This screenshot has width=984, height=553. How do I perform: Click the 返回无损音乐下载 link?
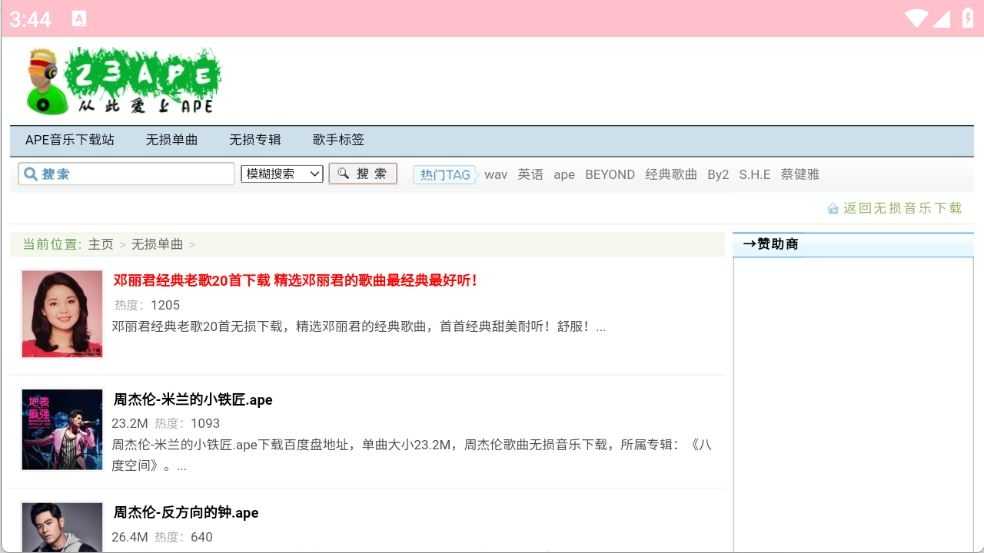coord(902,209)
